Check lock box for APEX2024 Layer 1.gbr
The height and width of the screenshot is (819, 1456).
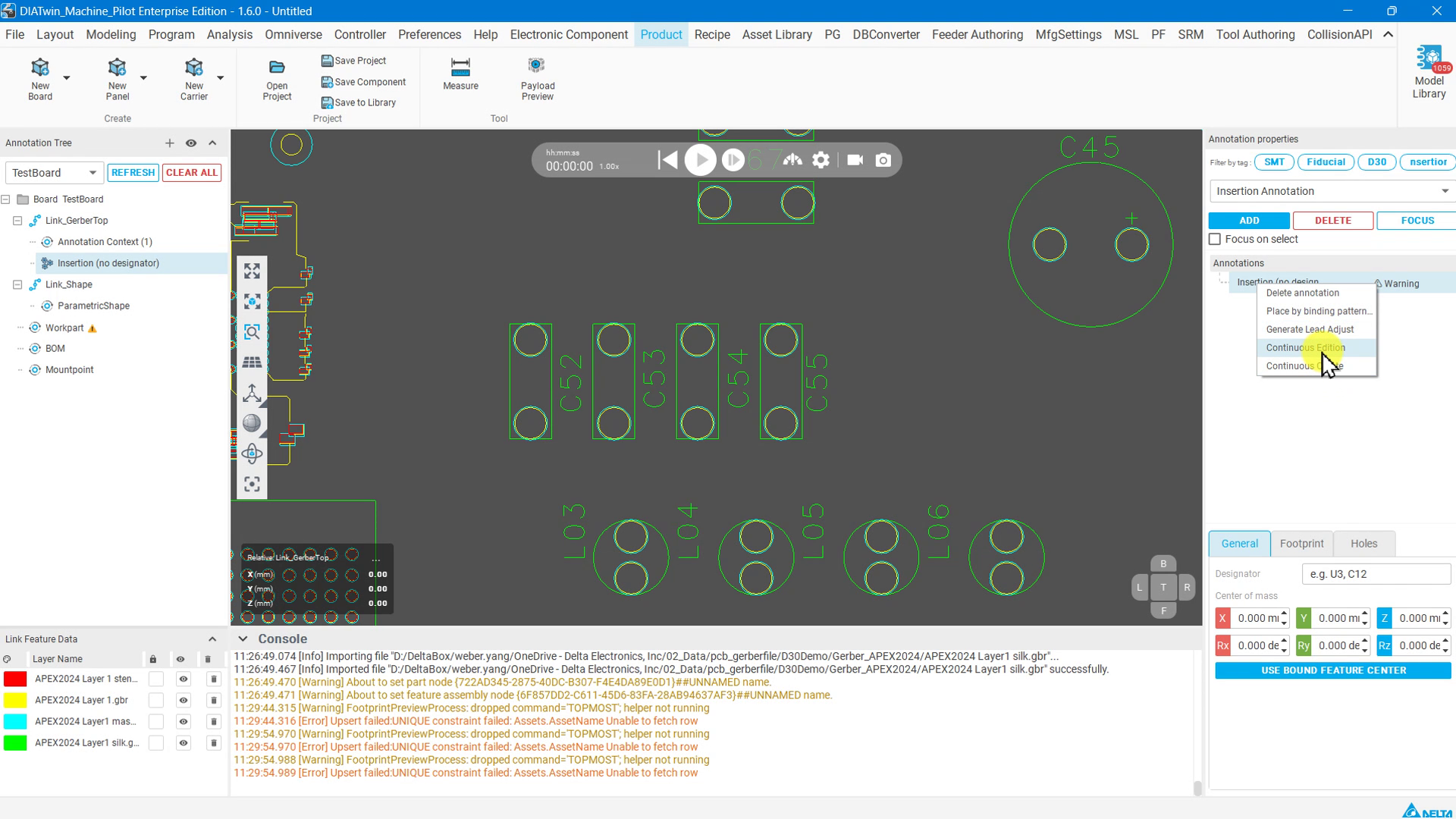tap(156, 700)
